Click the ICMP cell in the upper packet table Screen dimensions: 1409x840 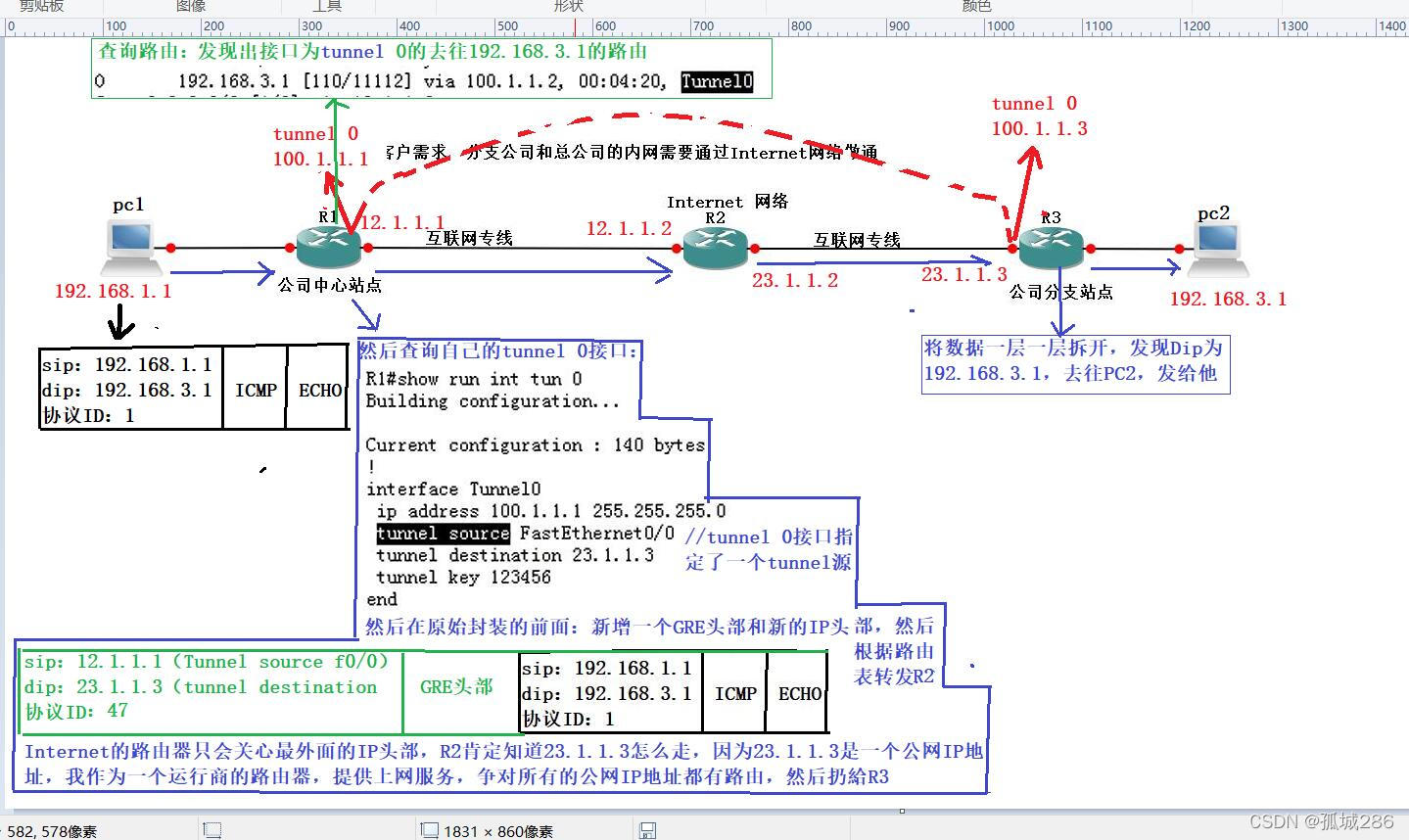(x=256, y=390)
